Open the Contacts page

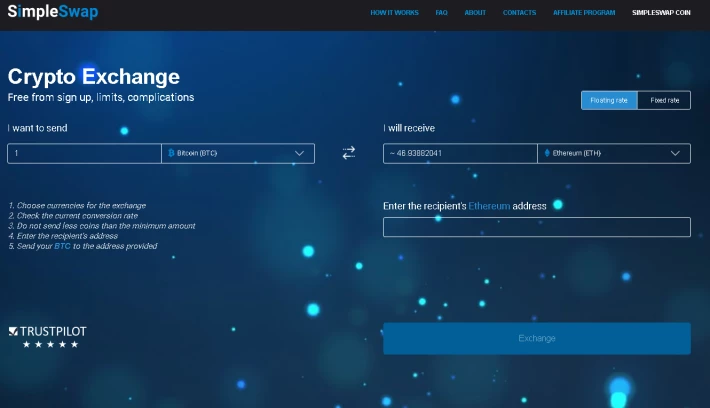tap(519, 13)
